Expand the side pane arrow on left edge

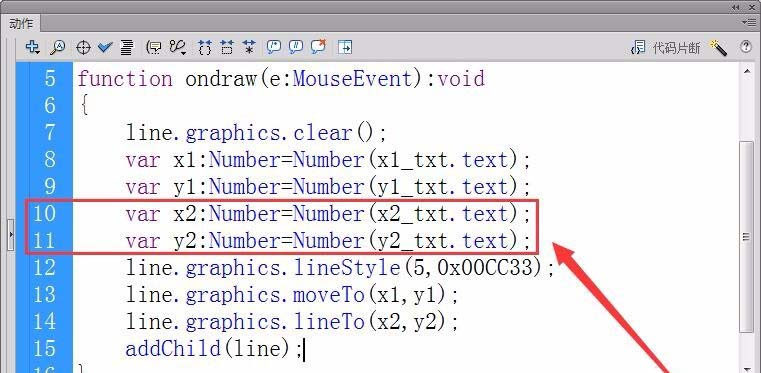coord(11,235)
